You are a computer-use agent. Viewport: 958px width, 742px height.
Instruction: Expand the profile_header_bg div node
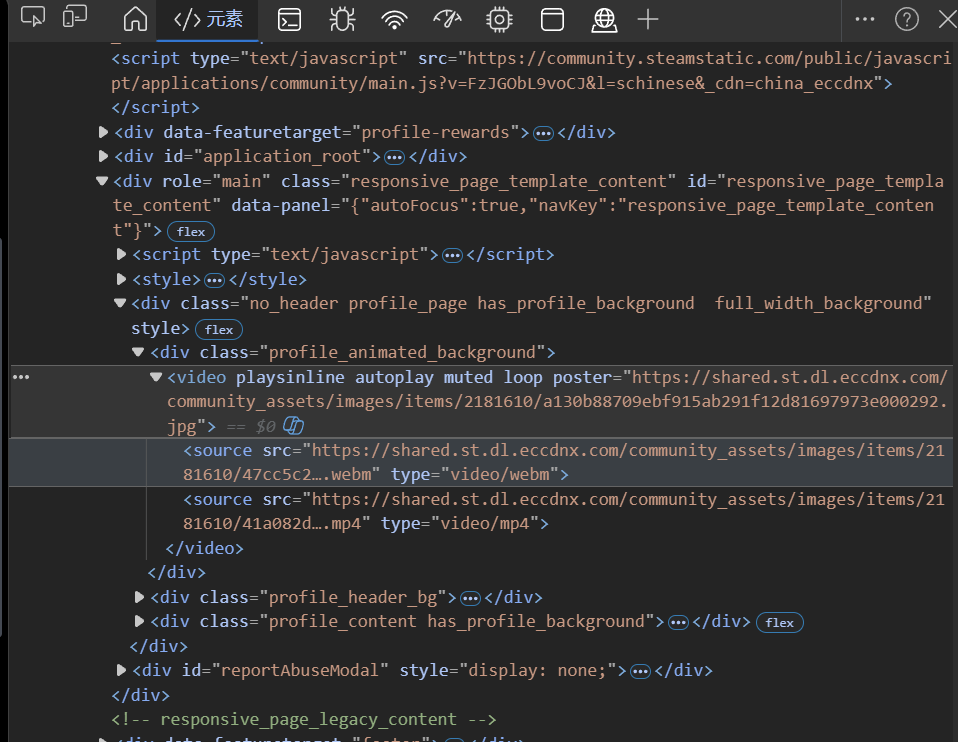[139, 597]
